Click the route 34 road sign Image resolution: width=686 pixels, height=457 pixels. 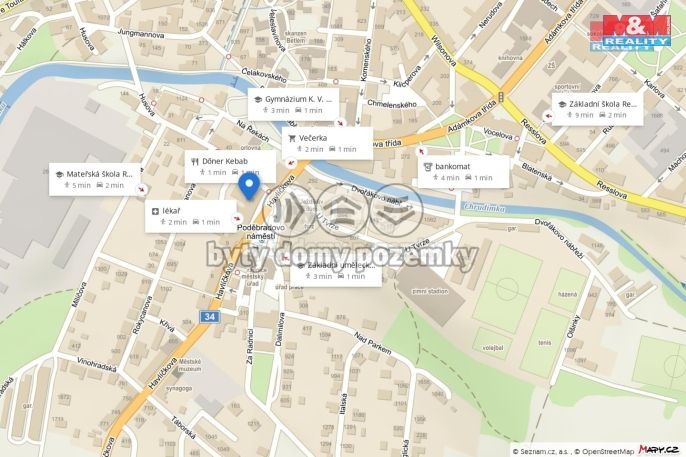[x=210, y=317]
